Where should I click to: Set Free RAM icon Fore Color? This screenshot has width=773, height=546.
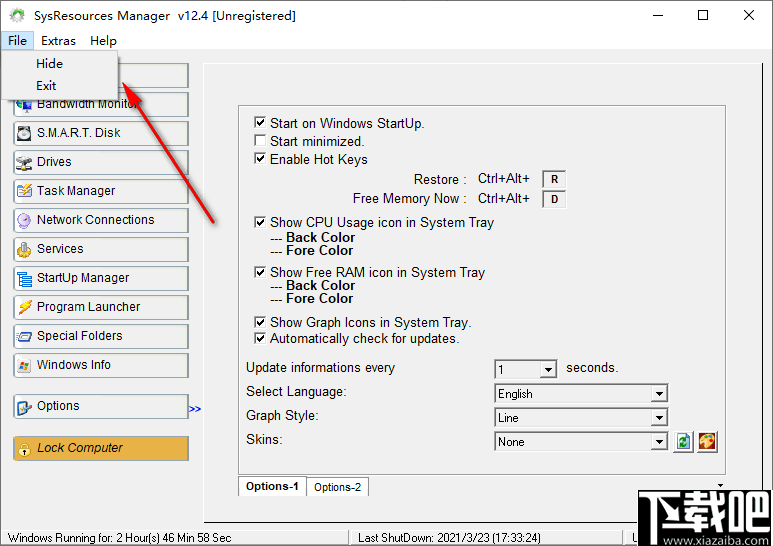319,299
